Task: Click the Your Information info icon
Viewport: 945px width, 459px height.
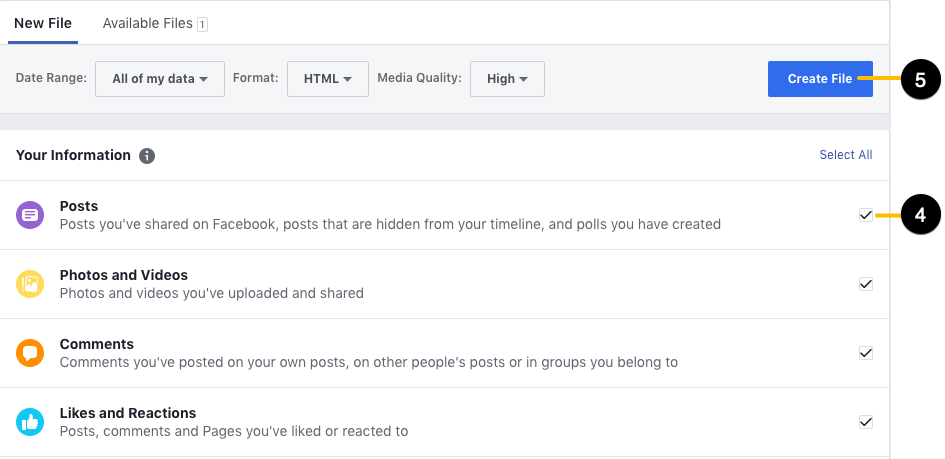Action: click(147, 156)
